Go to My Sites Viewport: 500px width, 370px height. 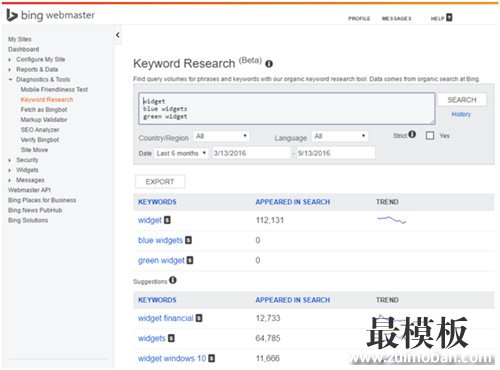click(x=20, y=39)
